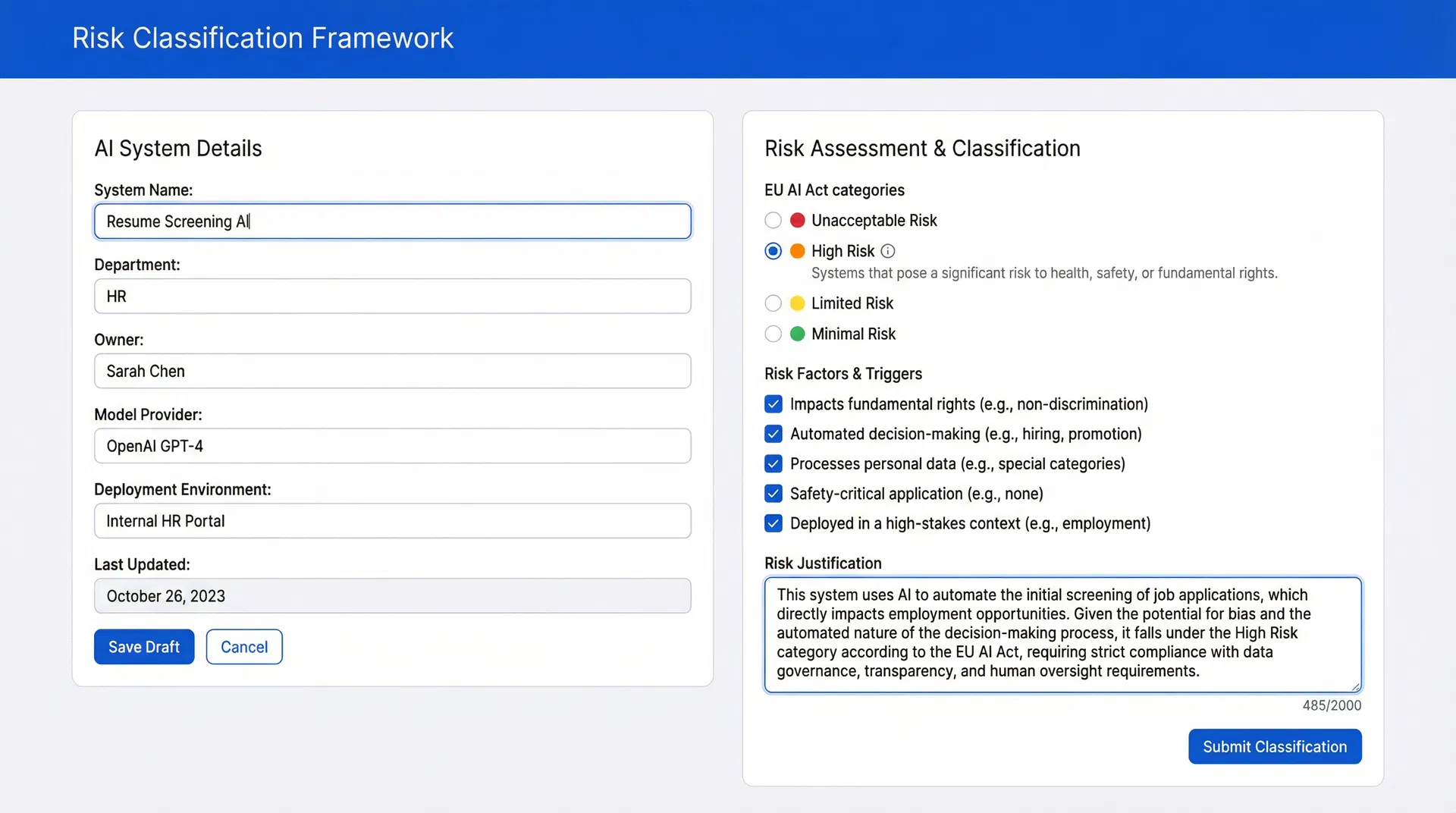Uncheck Processes personal data
1456x813 pixels.
pyautogui.click(x=773, y=463)
